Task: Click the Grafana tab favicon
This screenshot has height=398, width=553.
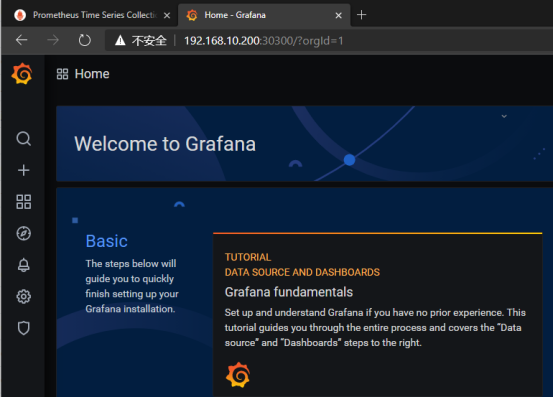Action: 192,15
